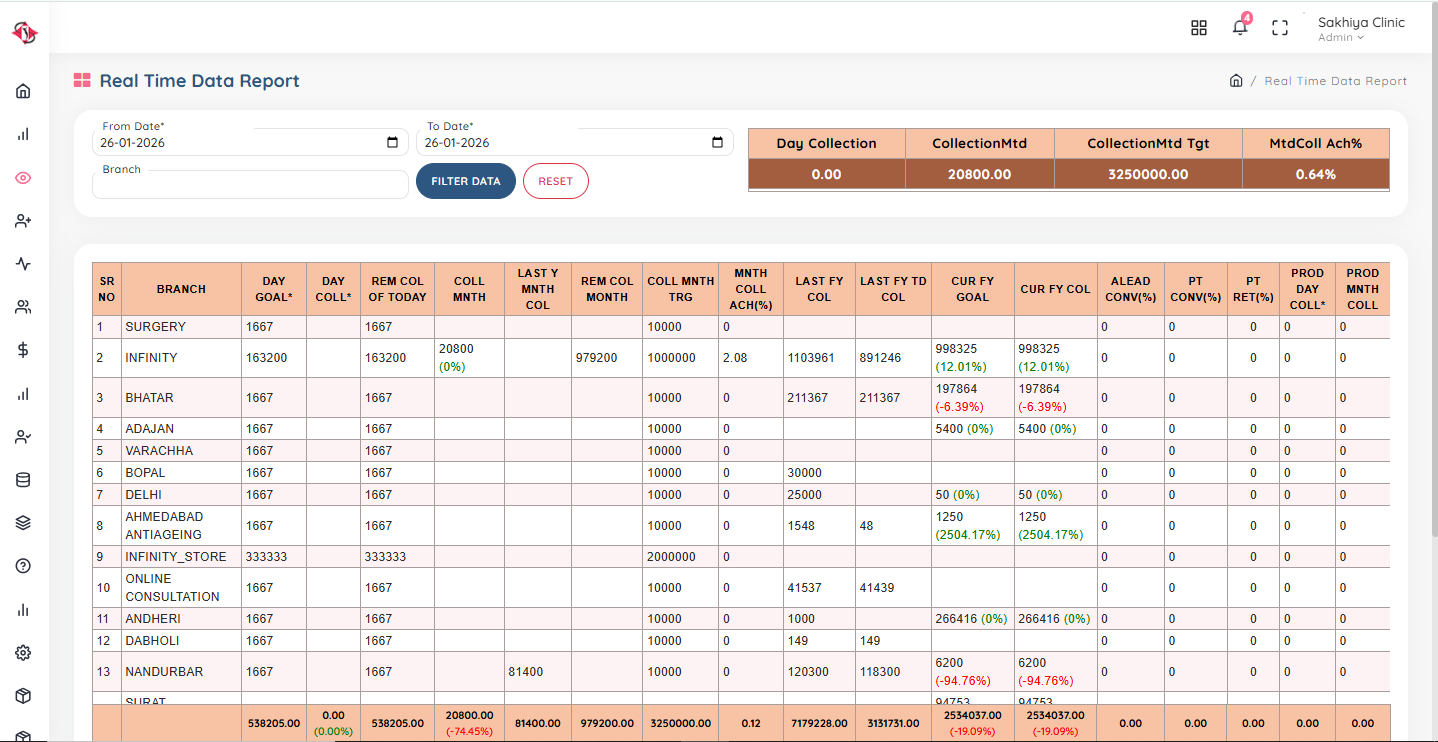Select the people group icon in sidebar
The image size is (1438, 742).
[x=22, y=306]
